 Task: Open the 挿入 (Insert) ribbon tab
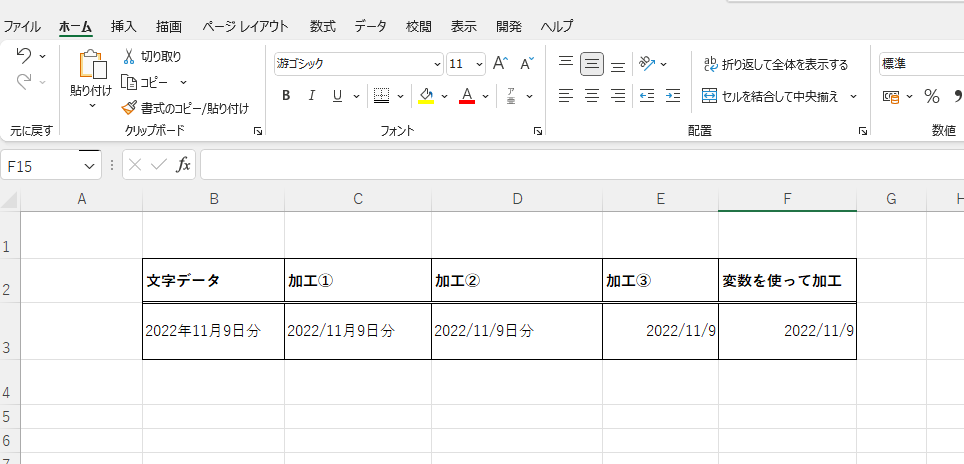pos(124,26)
